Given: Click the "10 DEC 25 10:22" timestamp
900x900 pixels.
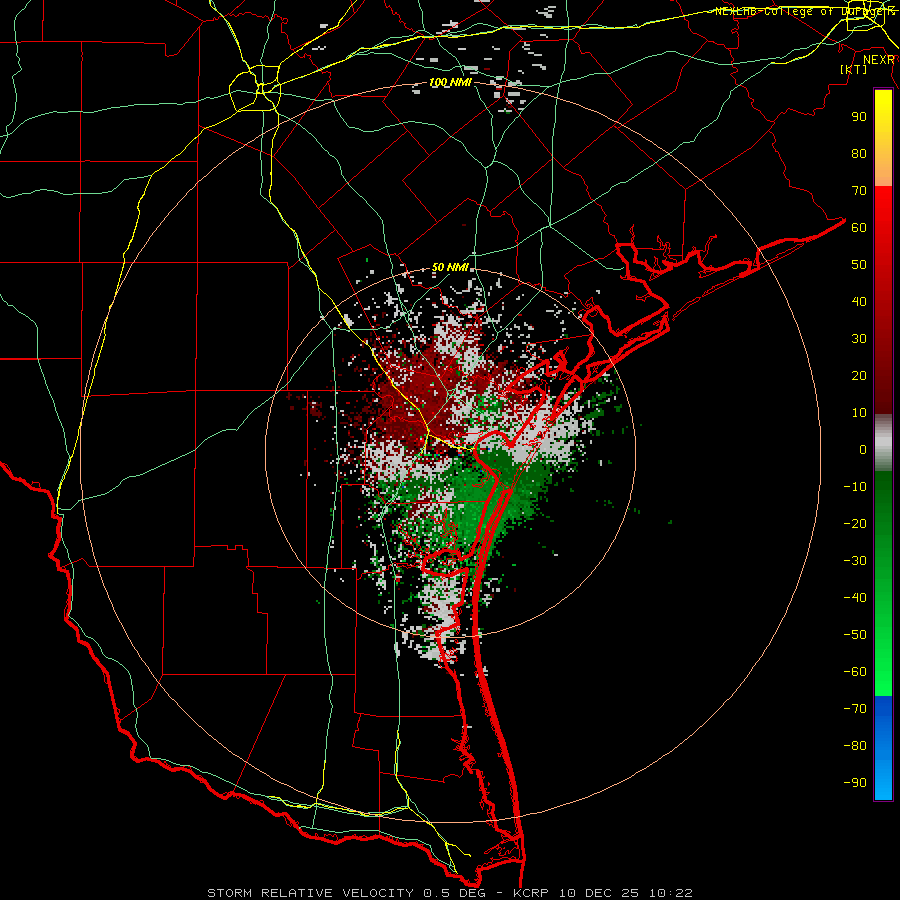Looking at the screenshot, I should (x=624, y=893).
